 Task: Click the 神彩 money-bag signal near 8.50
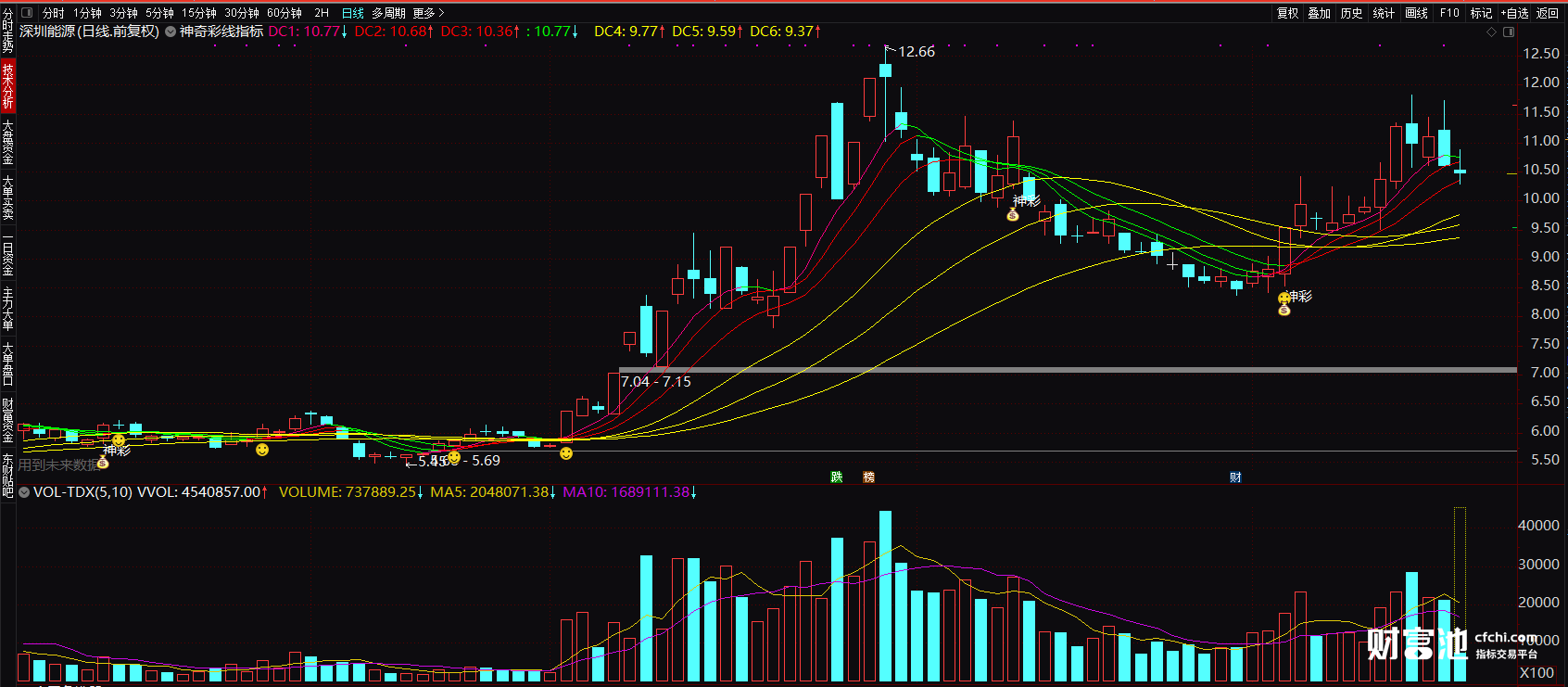1284,310
